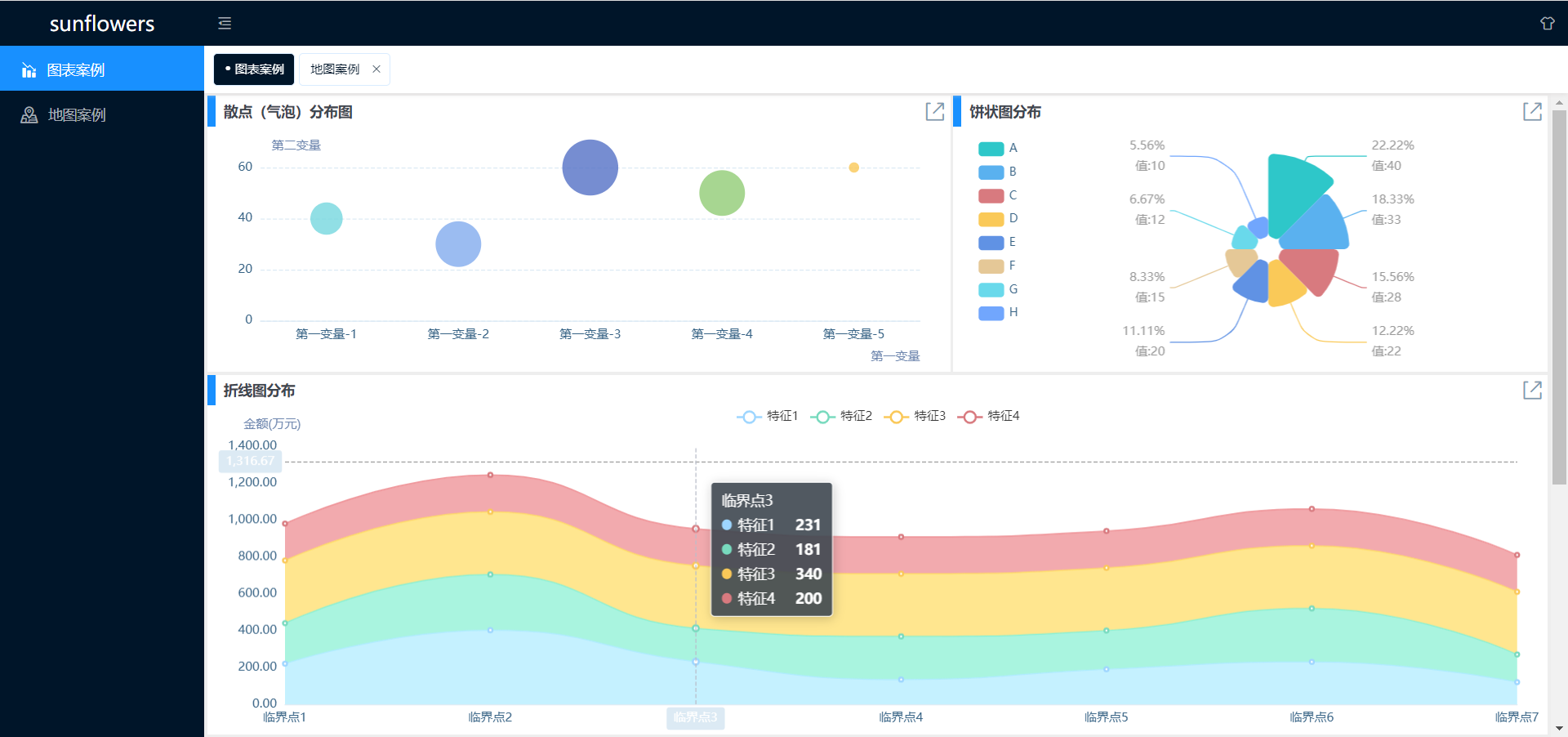This screenshot has height=737, width=1568.
Task: Click the sunflowers logo title
Action: pyautogui.click(x=102, y=24)
